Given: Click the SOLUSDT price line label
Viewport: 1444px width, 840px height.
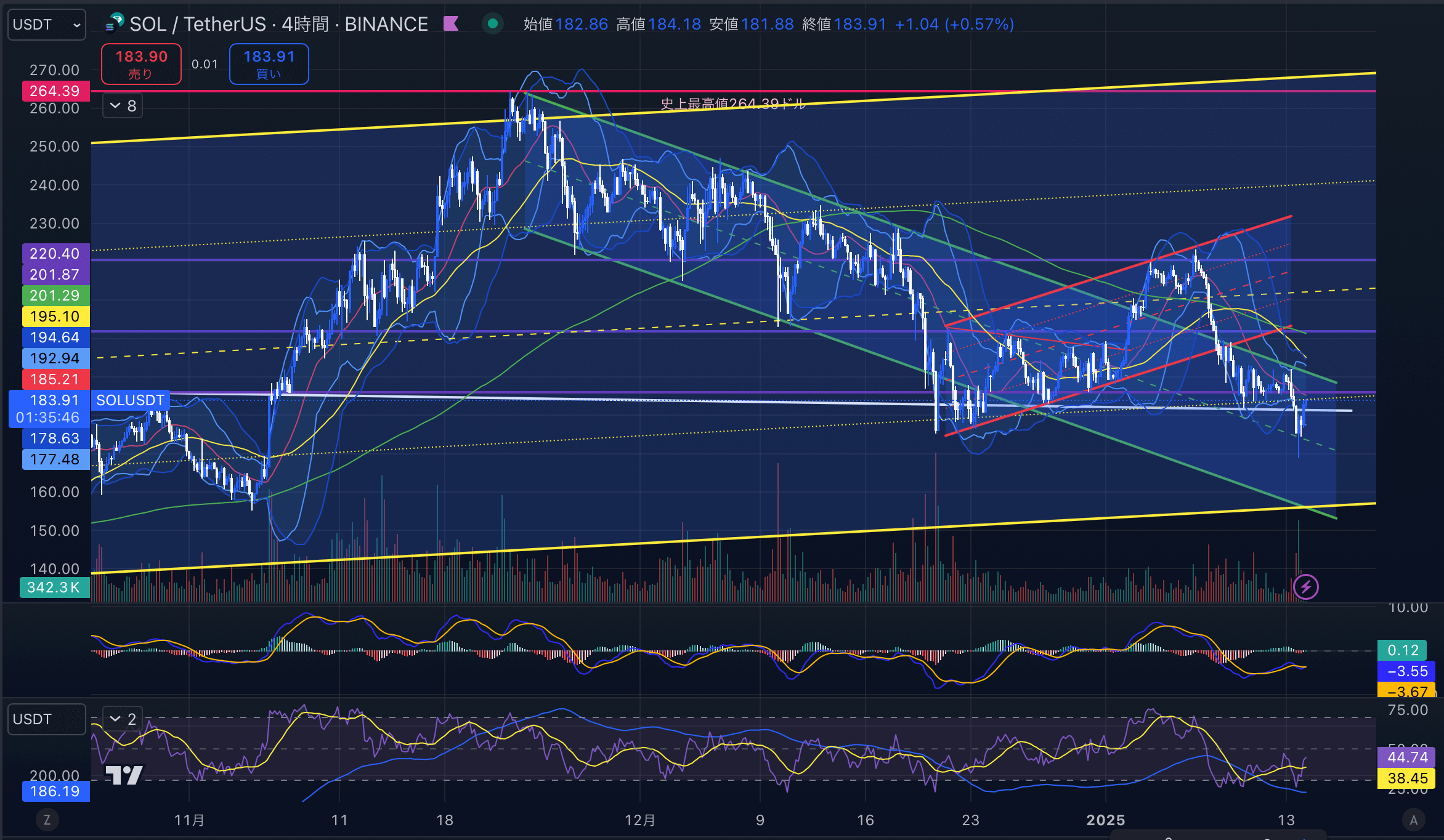Looking at the screenshot, I should (x=130, y=400).
